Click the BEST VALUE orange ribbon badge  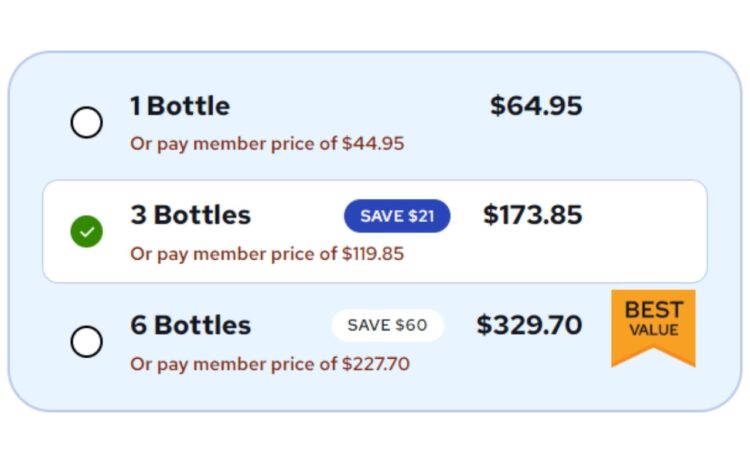[653, 328]
